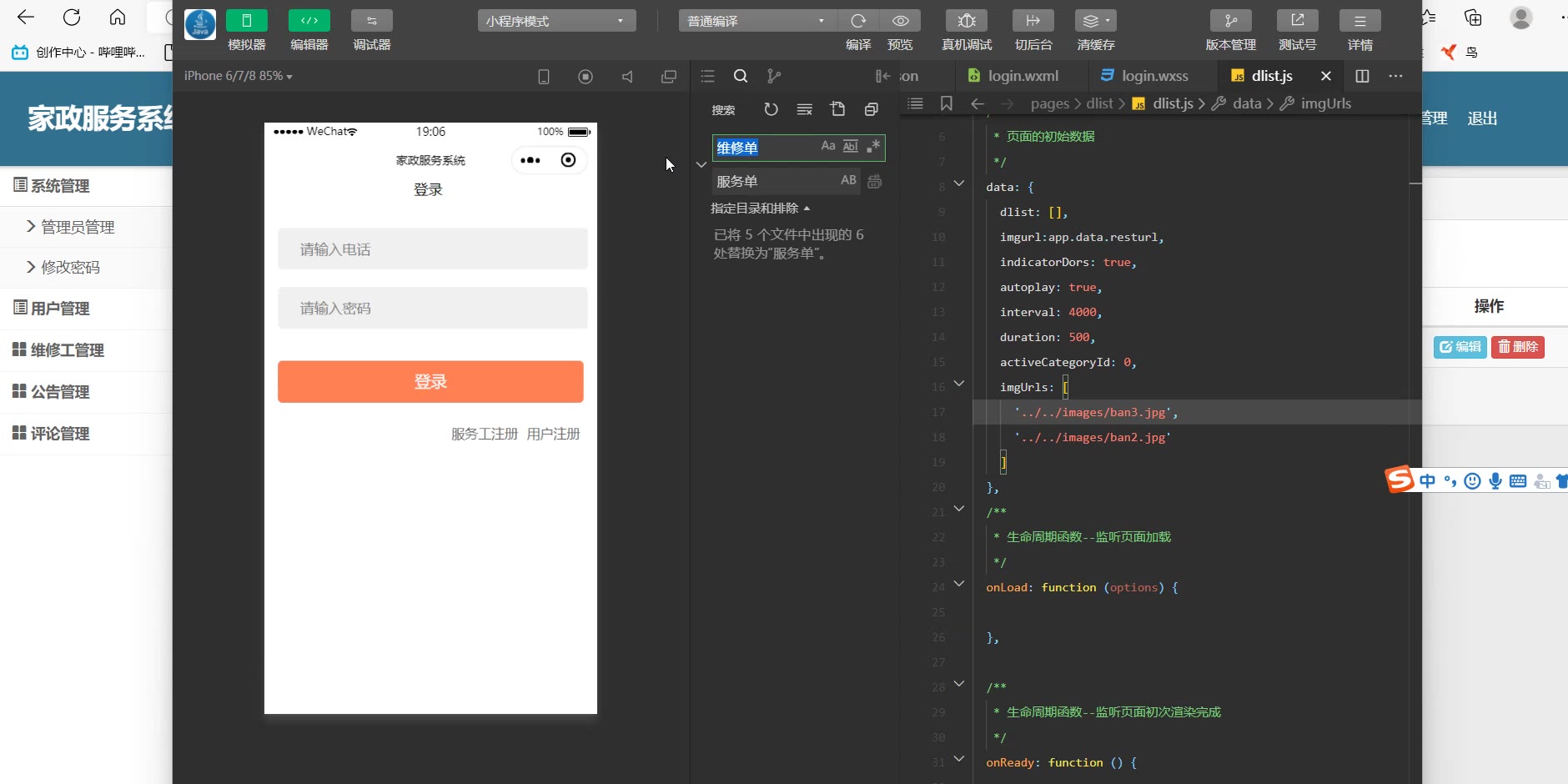The height and width of the screenshot is (784, 1568).
Task: Click the orange 登录 login button
Action: click(430, 382)
